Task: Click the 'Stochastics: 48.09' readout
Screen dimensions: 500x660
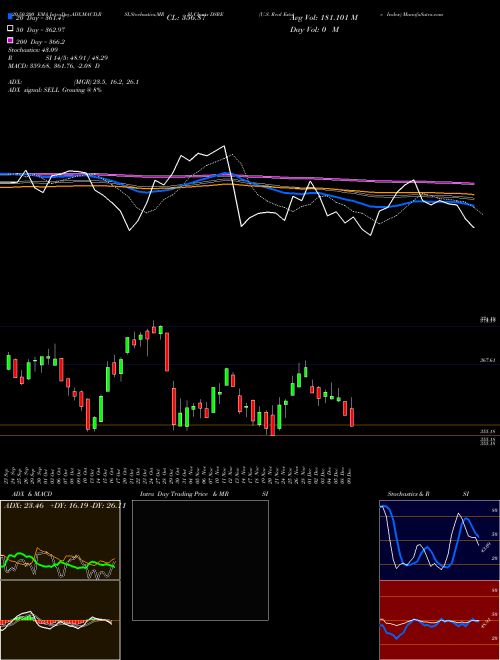Action: coord(31,50)
